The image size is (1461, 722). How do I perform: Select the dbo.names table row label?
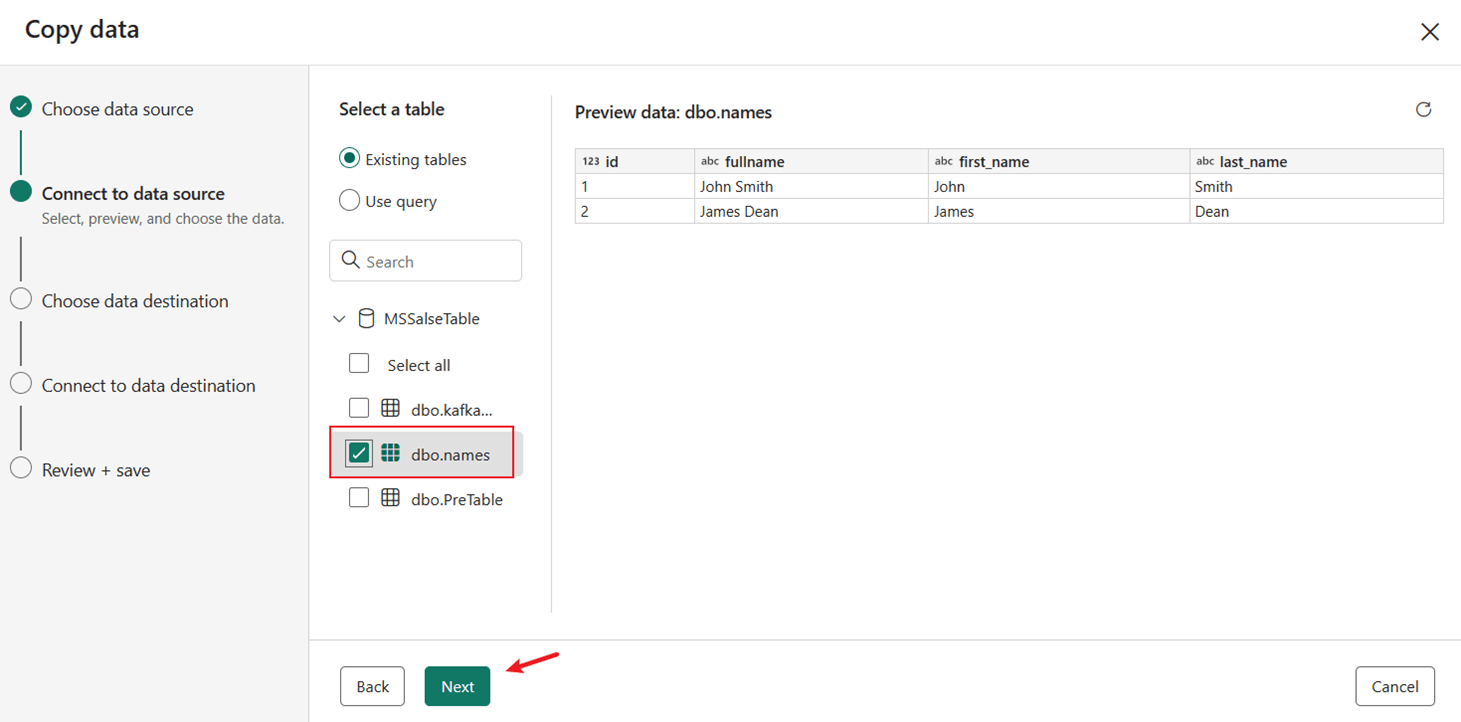[x=451, y=455]
